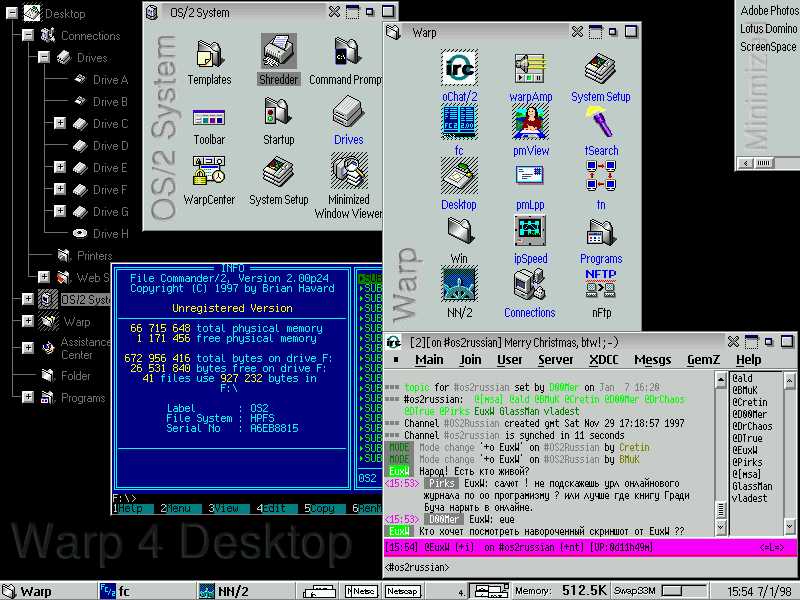Launch the tSearch flashlight icon
The height and width of the screenshot is (600, 800).
click(x=601, y=122)
